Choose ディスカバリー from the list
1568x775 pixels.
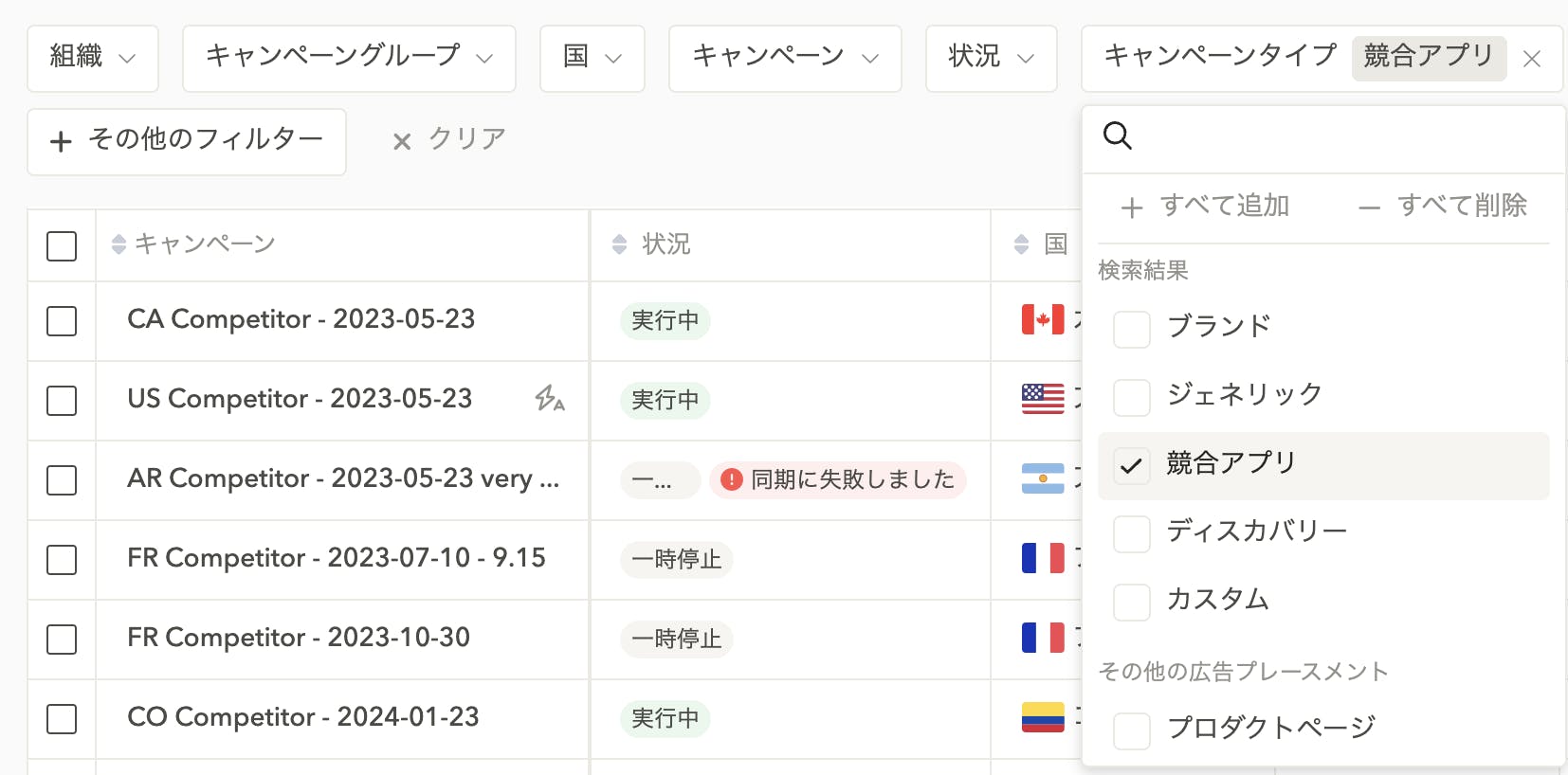(1256, 532)
